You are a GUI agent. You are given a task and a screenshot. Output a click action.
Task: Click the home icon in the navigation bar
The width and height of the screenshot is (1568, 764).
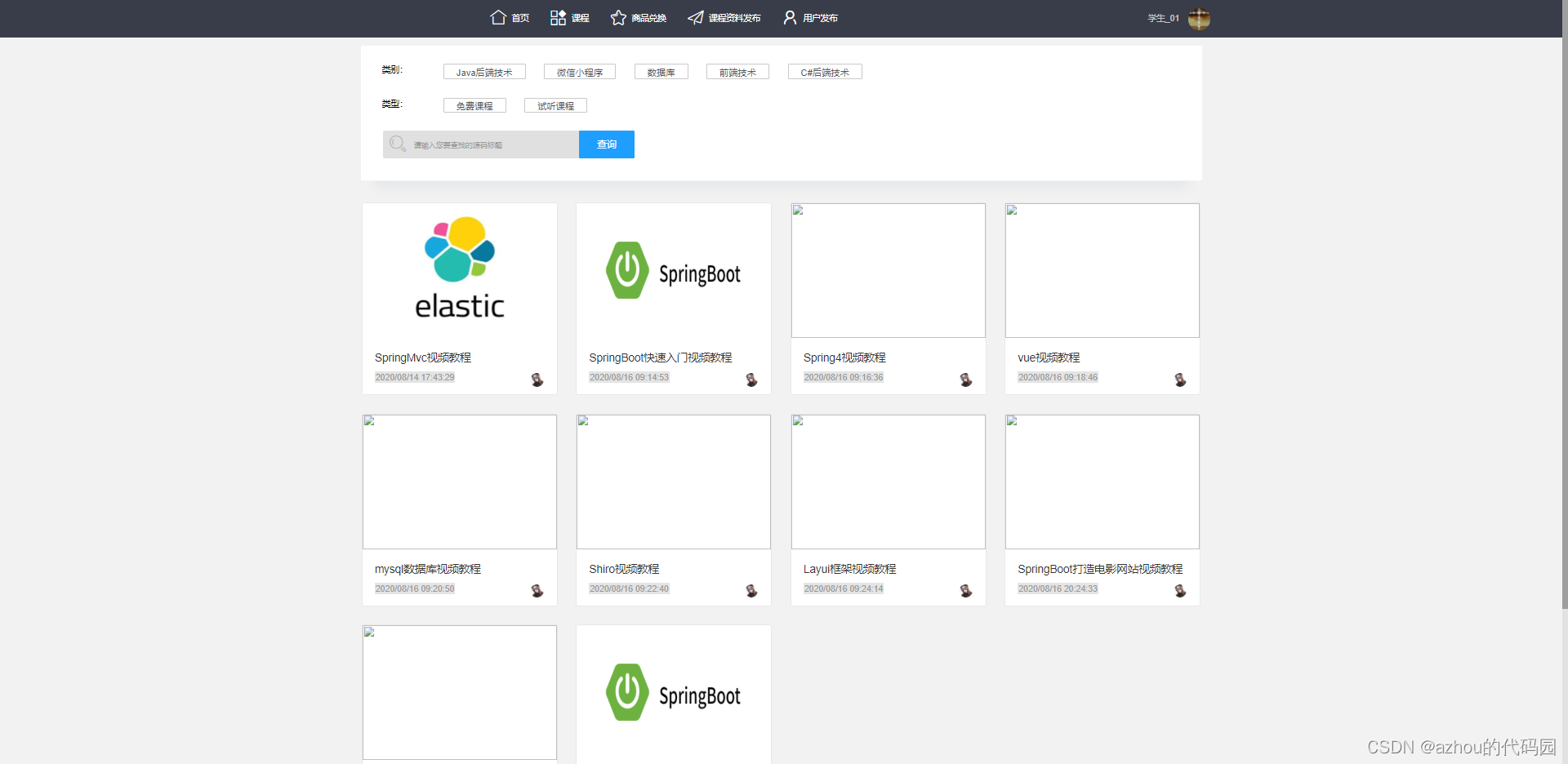pos(500,16)
